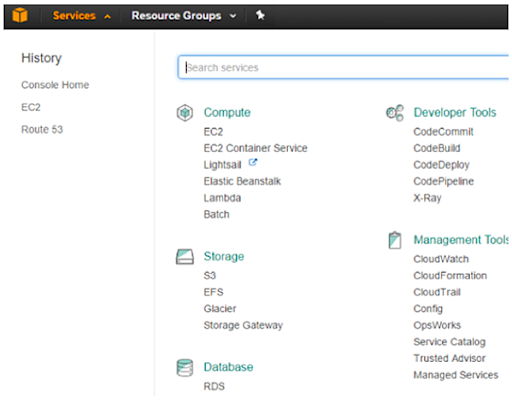Image resolution: width=512 pixels, height=403 pixels.
Task: Click the Storage category heading
Action: (x=224, y=257)
